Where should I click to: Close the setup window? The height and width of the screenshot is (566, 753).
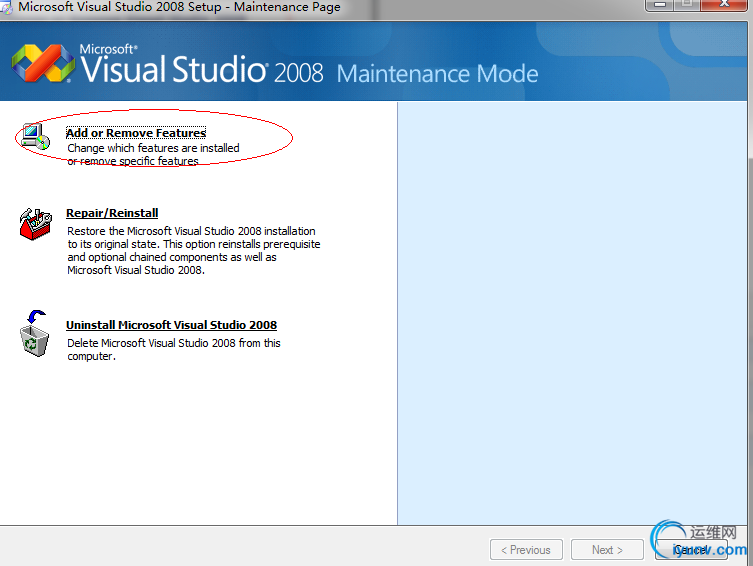[x=724, y=5]
